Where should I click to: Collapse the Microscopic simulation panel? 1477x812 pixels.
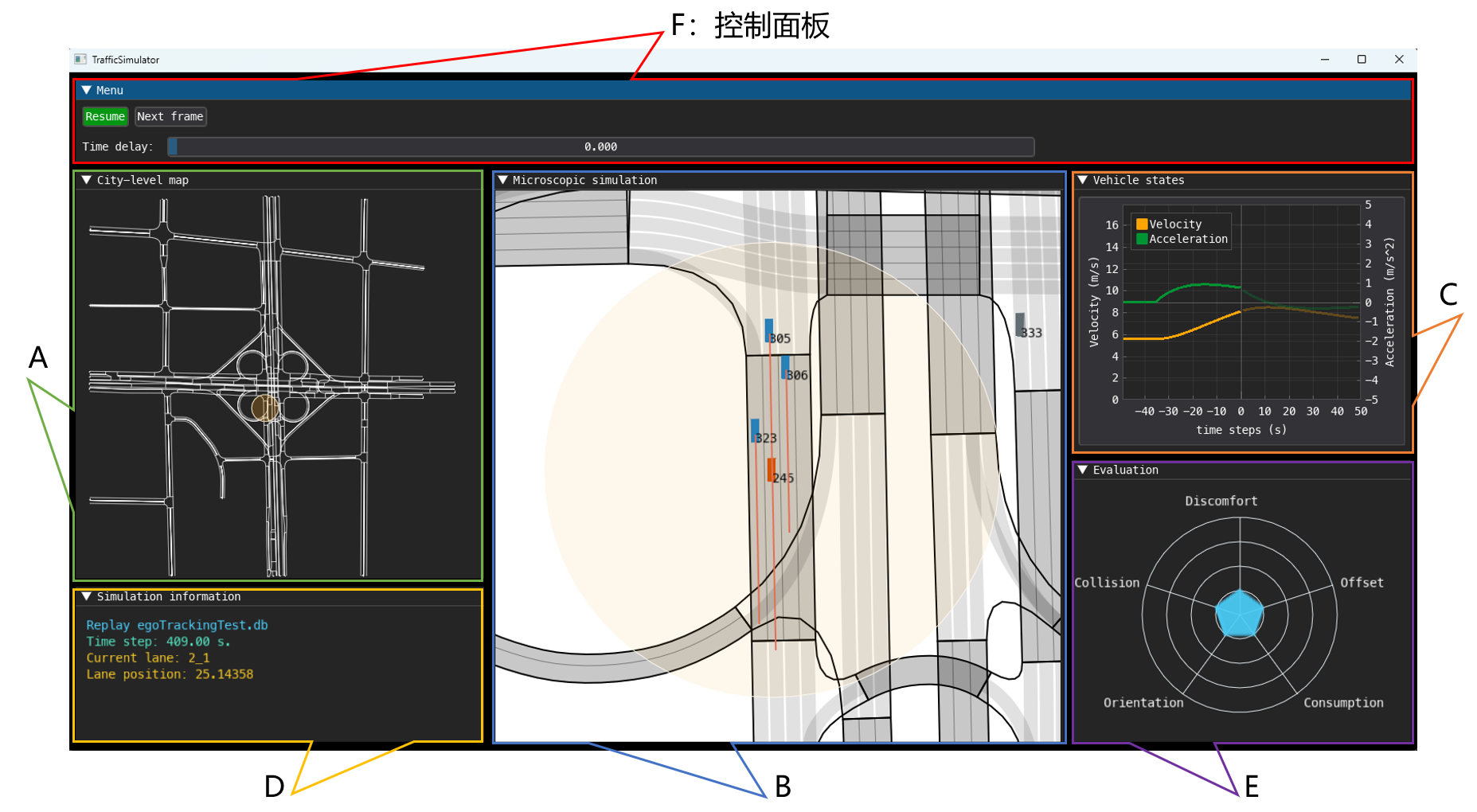(502, 181)
